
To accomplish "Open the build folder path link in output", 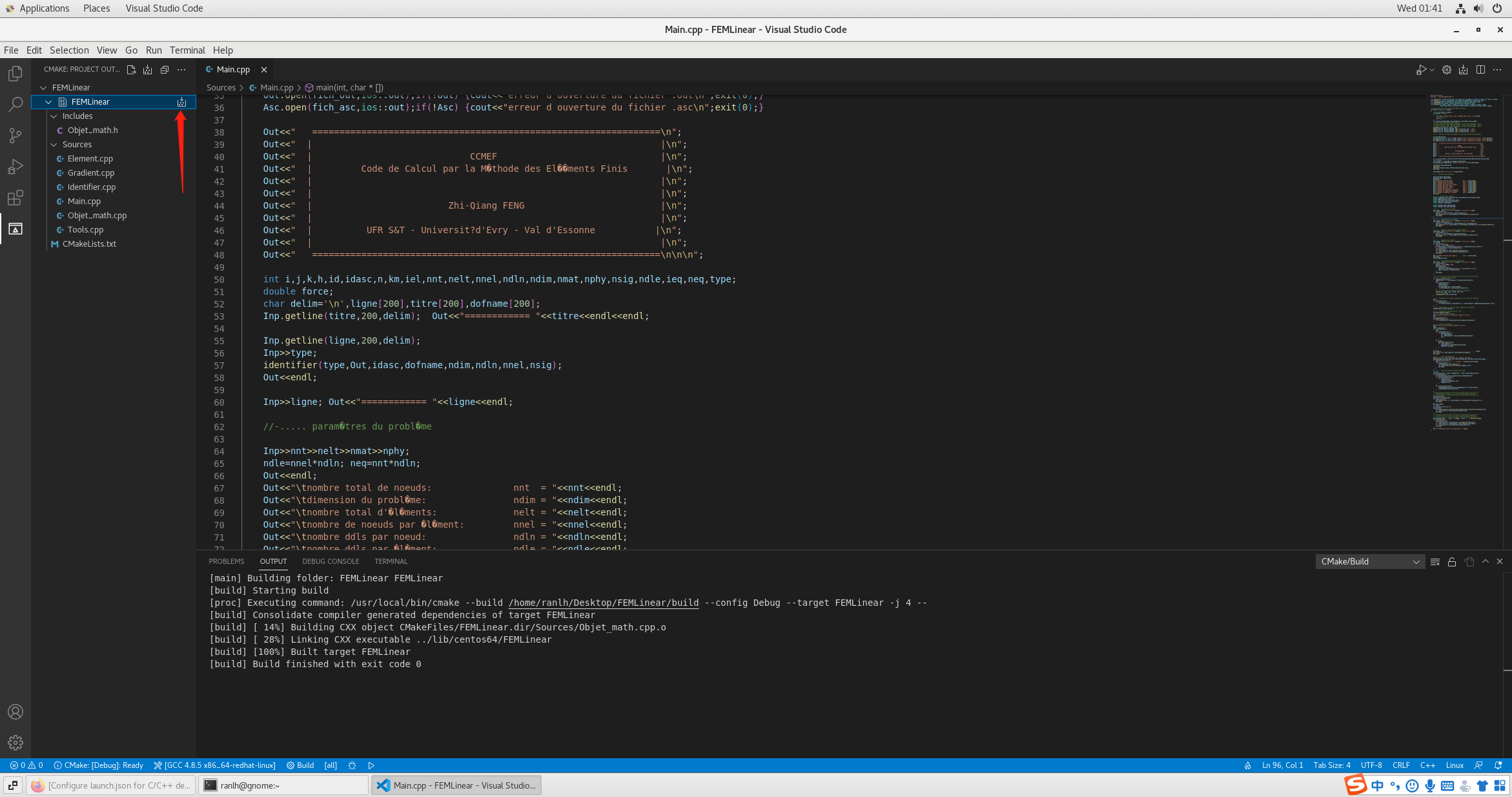I will pos(603,603).
